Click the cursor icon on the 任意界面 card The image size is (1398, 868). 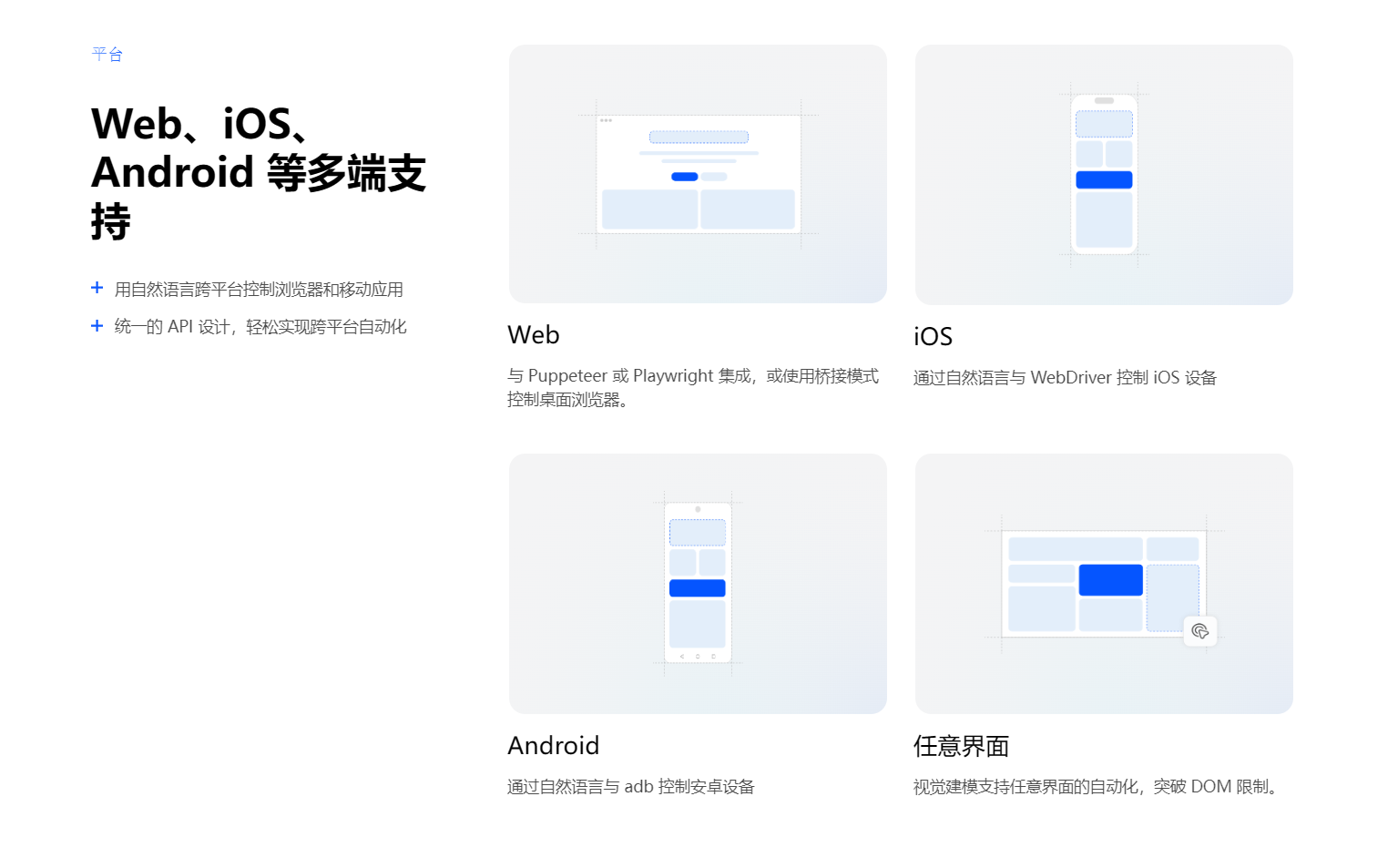1200,631
